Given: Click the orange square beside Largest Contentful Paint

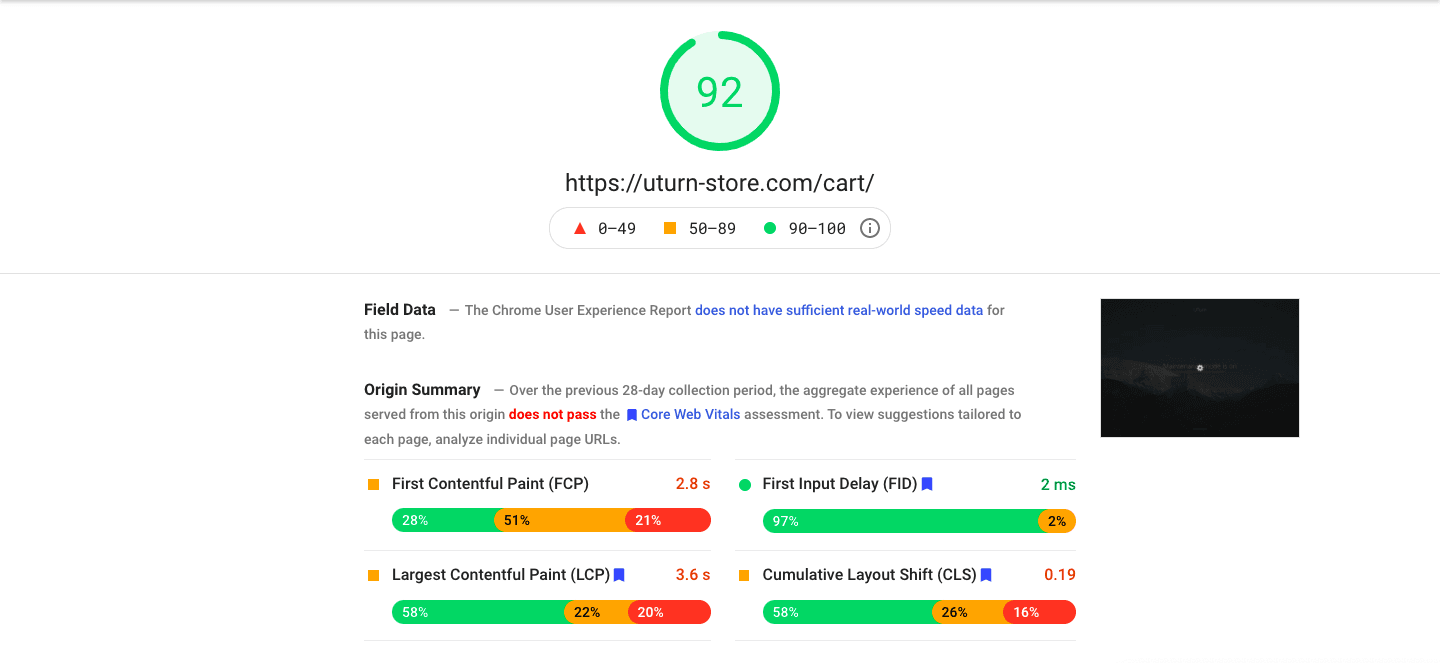Looking at the screenshot, I should (x=374, y=575).
